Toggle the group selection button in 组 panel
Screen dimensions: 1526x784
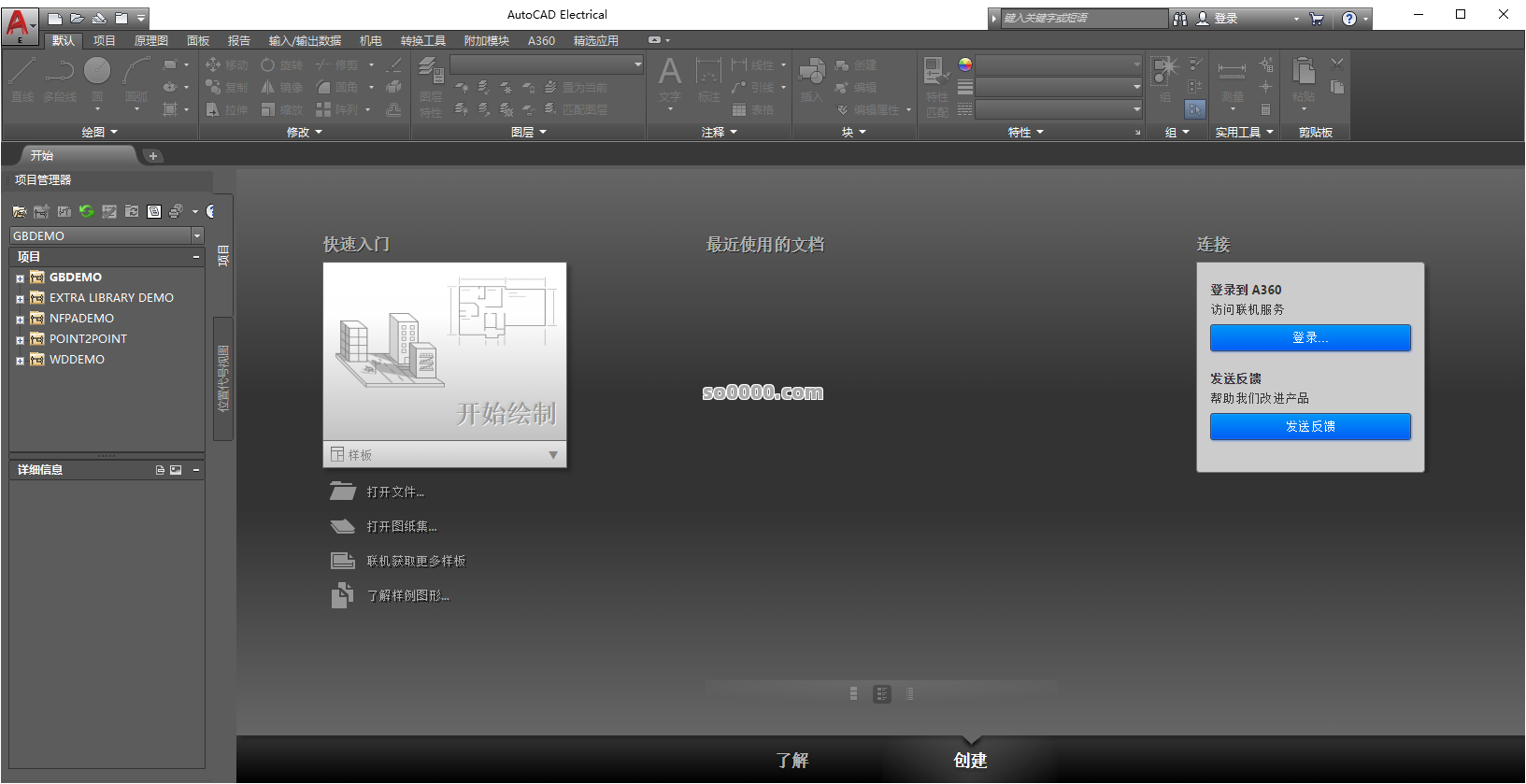click(x=1195, y=109)
